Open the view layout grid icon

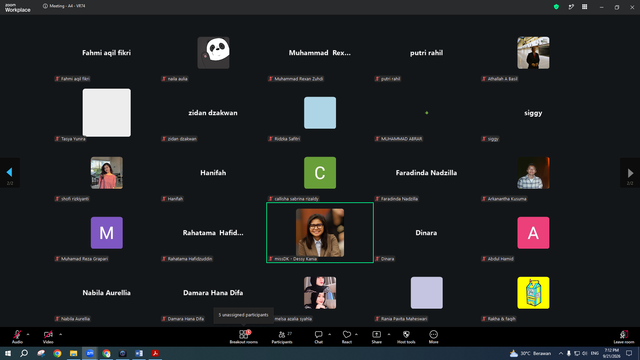pos(584,7)
